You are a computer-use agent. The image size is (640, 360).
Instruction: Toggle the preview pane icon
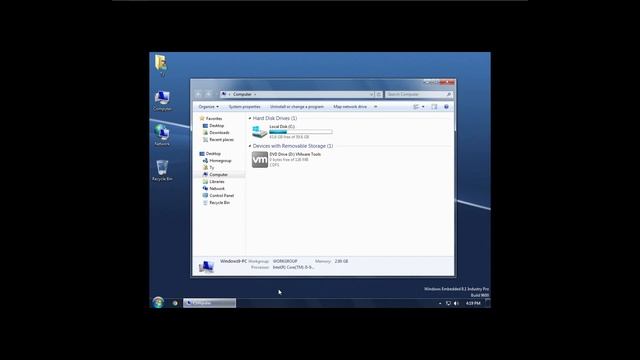point(434,107)
